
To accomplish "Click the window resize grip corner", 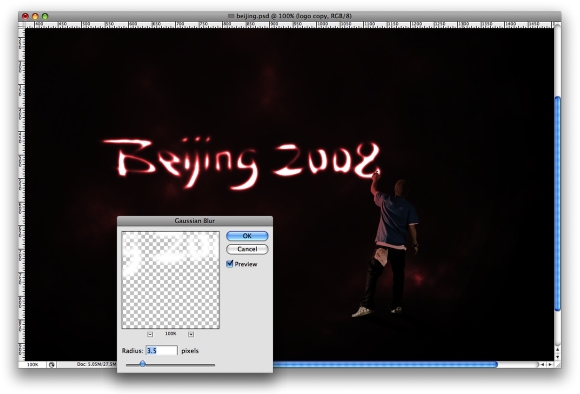I will [x=557, y=364].
